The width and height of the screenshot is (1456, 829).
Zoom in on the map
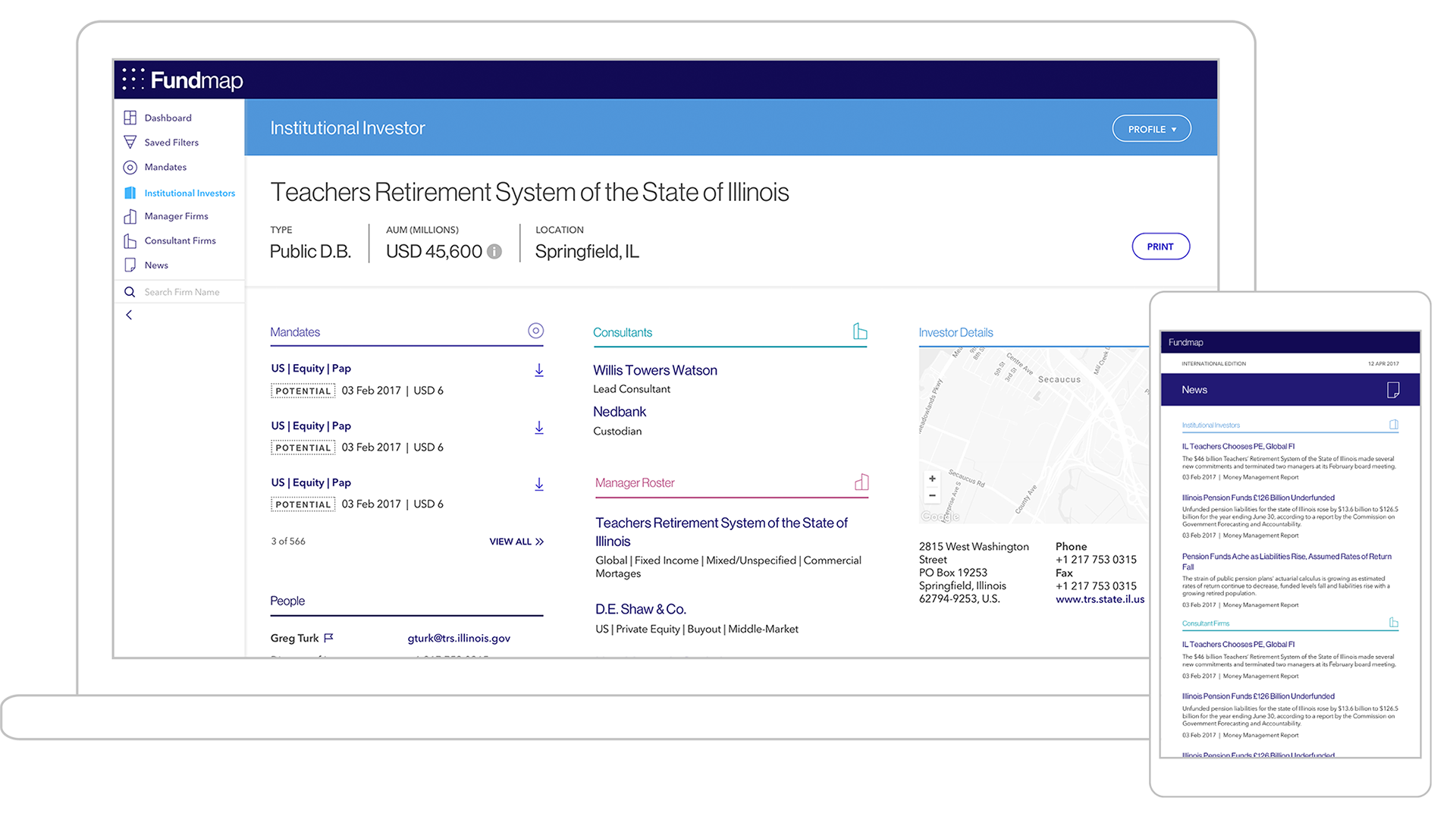932,479
